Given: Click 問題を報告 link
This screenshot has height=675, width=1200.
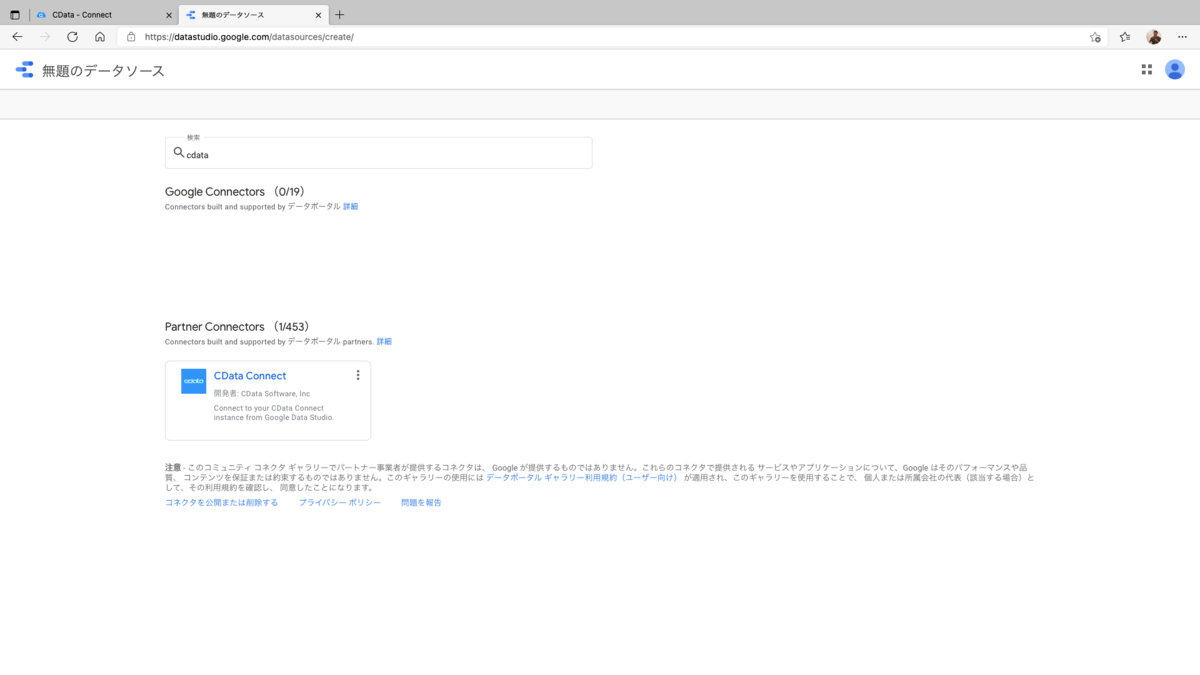Looking at the screenshot, I should pyautogui.click(x=421, y=503).
